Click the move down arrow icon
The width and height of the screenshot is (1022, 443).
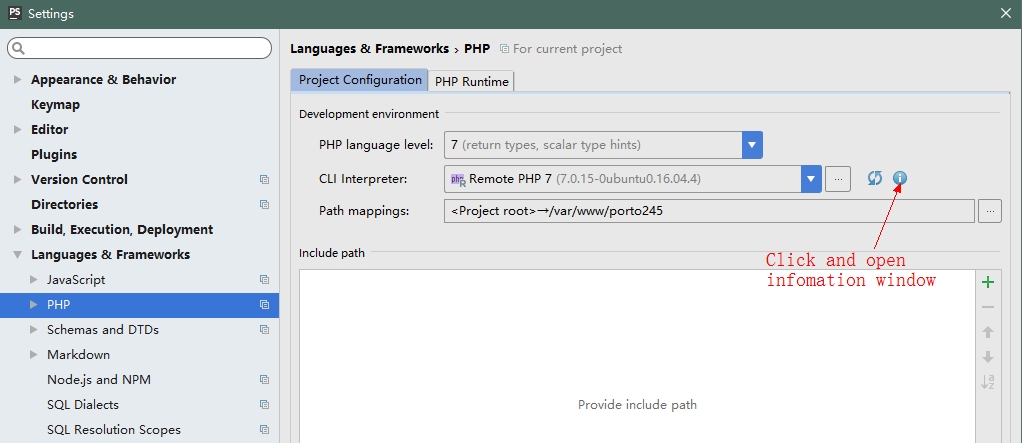pos(988,357)
